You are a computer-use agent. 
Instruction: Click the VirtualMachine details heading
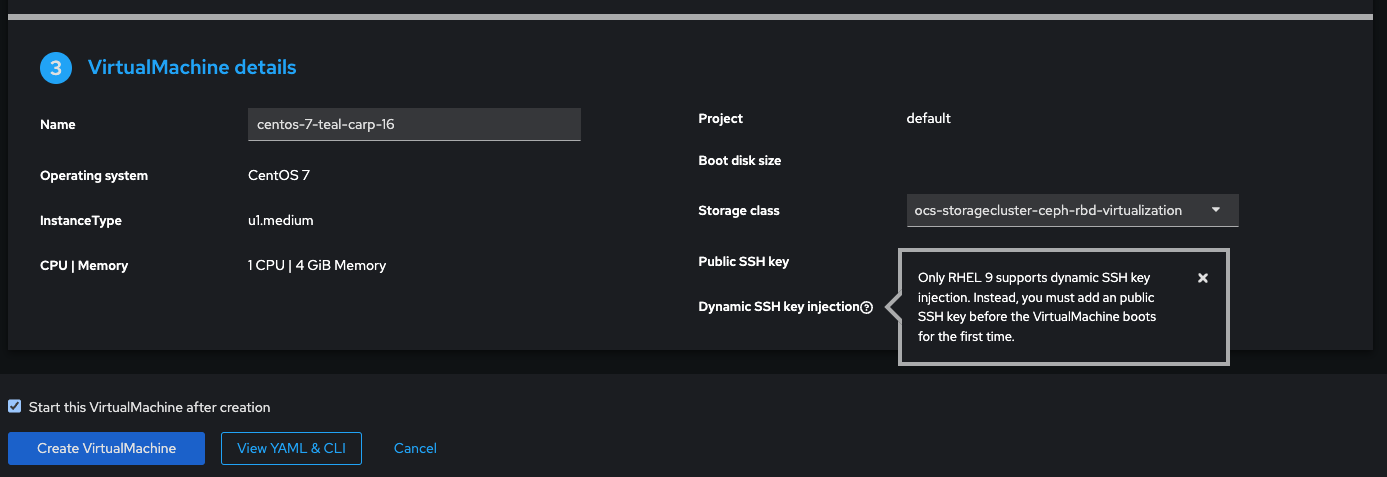pyautogui.click(x=192, y=68)
